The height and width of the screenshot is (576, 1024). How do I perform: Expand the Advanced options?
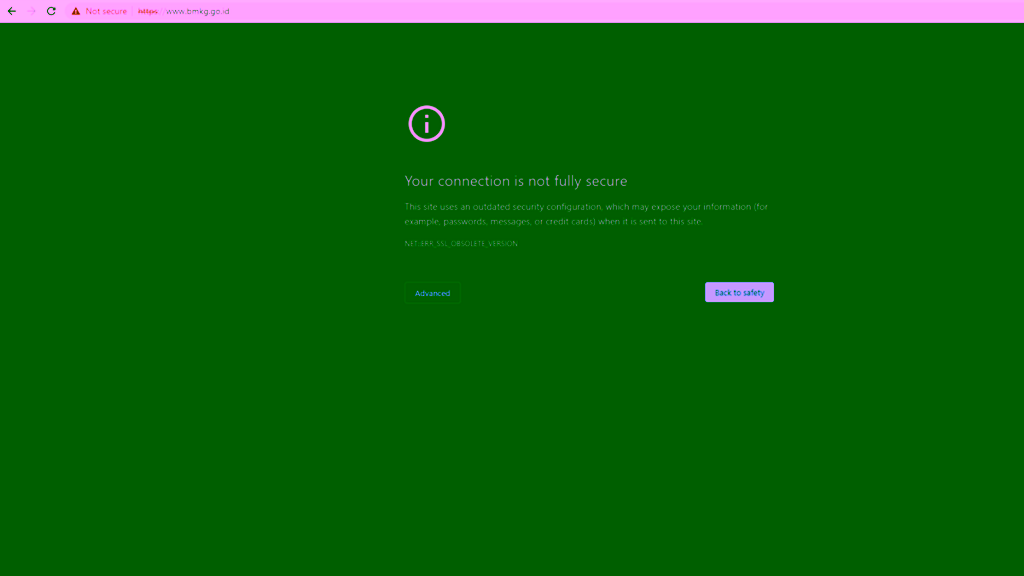point(432,293)
